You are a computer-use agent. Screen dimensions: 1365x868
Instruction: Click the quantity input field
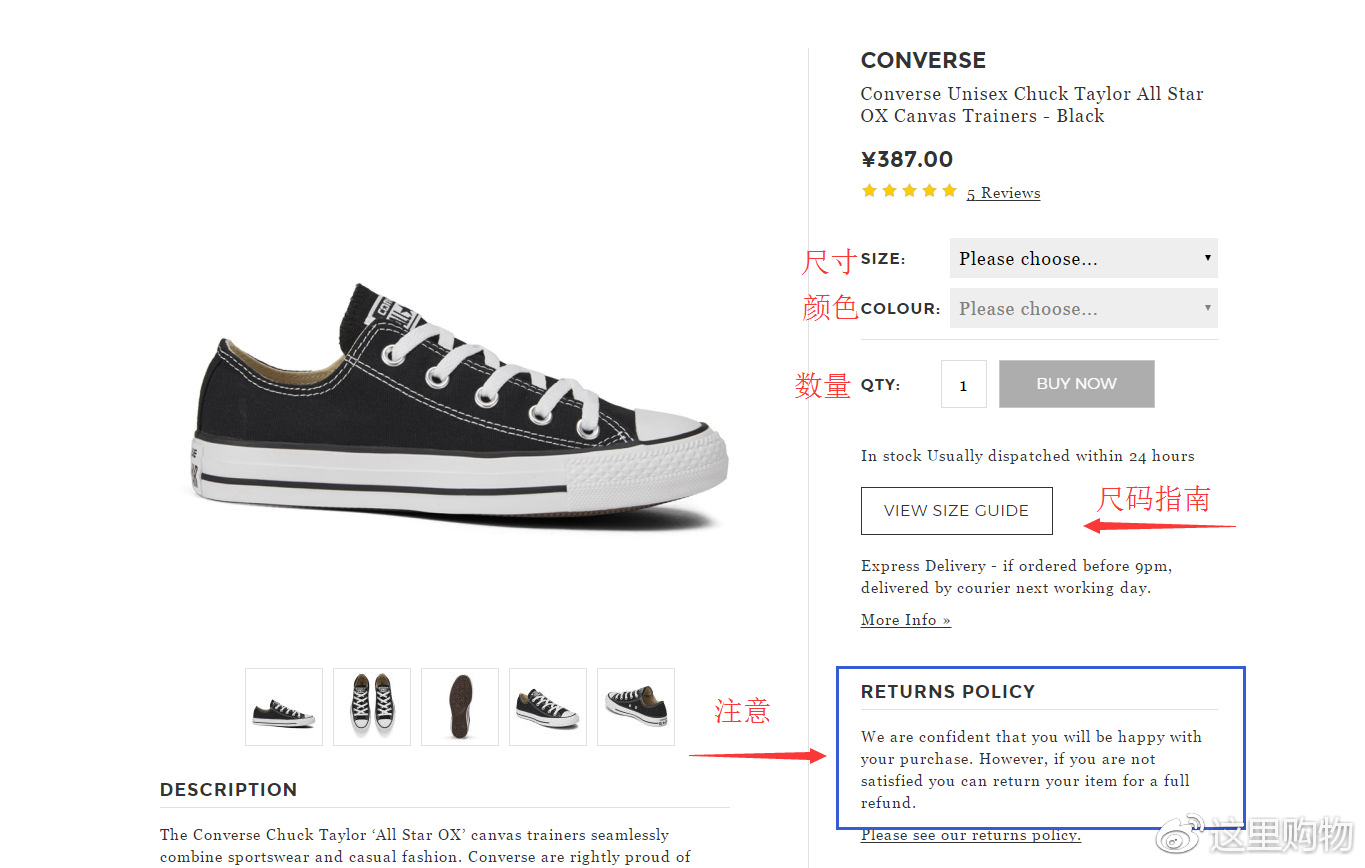(x=963, y=385)
